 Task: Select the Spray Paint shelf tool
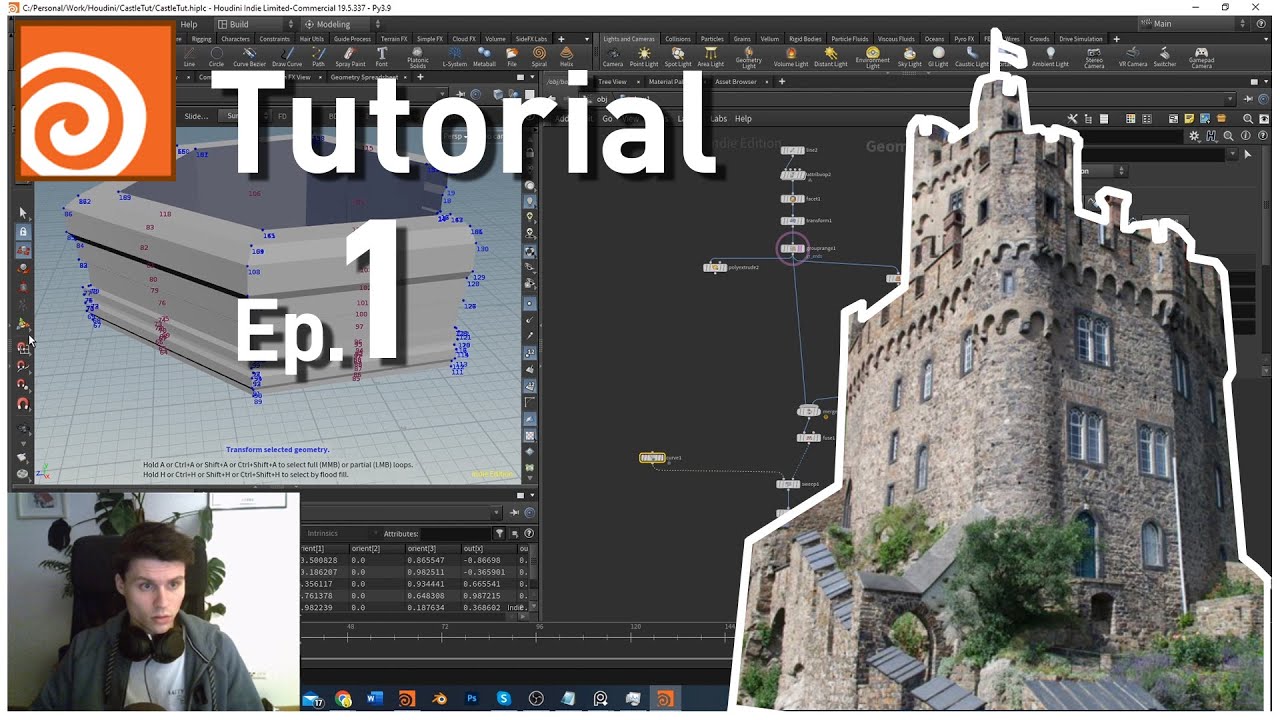click(350, 56)
